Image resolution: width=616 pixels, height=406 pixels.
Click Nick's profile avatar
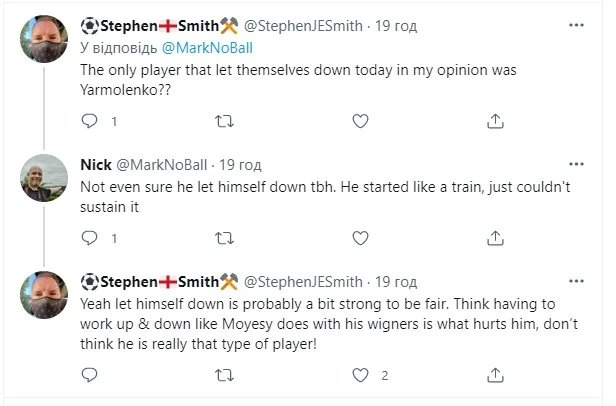pyautogui.click(x=43, y=179)
